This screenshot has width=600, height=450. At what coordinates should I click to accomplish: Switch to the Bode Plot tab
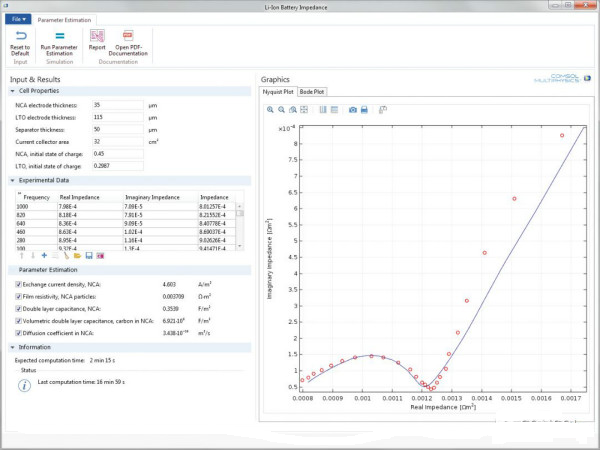click(313, 92)
